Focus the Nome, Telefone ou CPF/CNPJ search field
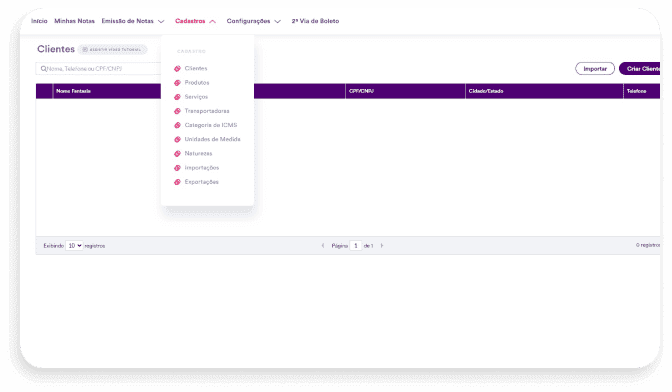This screenshot has height=392, width=672. pyautogui.click(x=99, y=69)
